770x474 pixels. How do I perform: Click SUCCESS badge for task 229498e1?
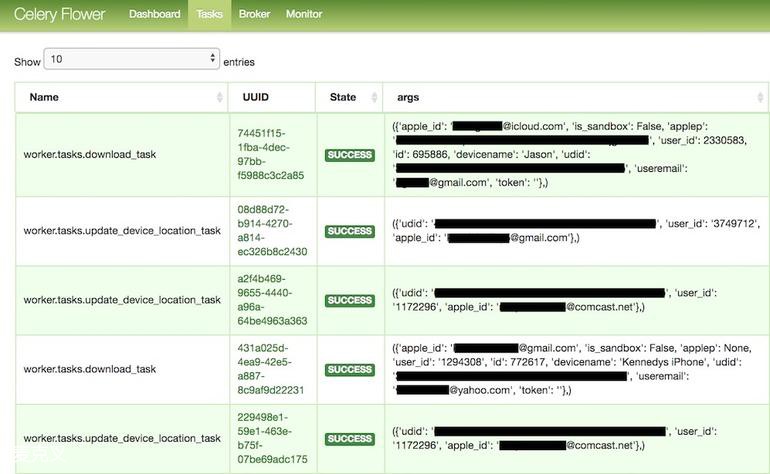(350, 439)
